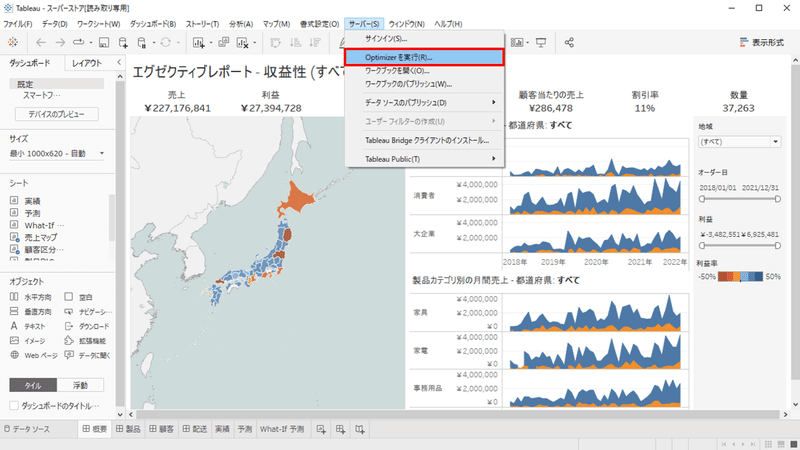Click the 表示形式 Show Me button
Screen dimensions: 800x450
pos(762,42)
